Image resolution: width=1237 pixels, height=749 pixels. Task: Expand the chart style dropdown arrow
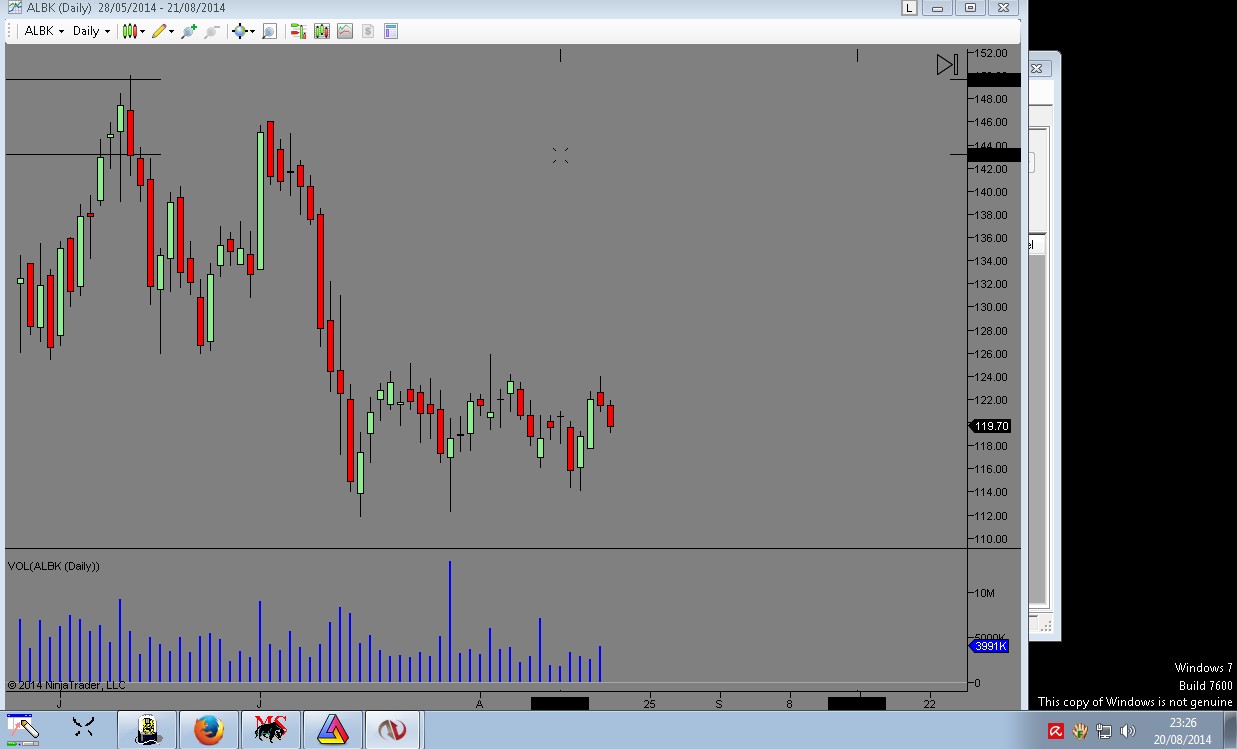point(142,32)
